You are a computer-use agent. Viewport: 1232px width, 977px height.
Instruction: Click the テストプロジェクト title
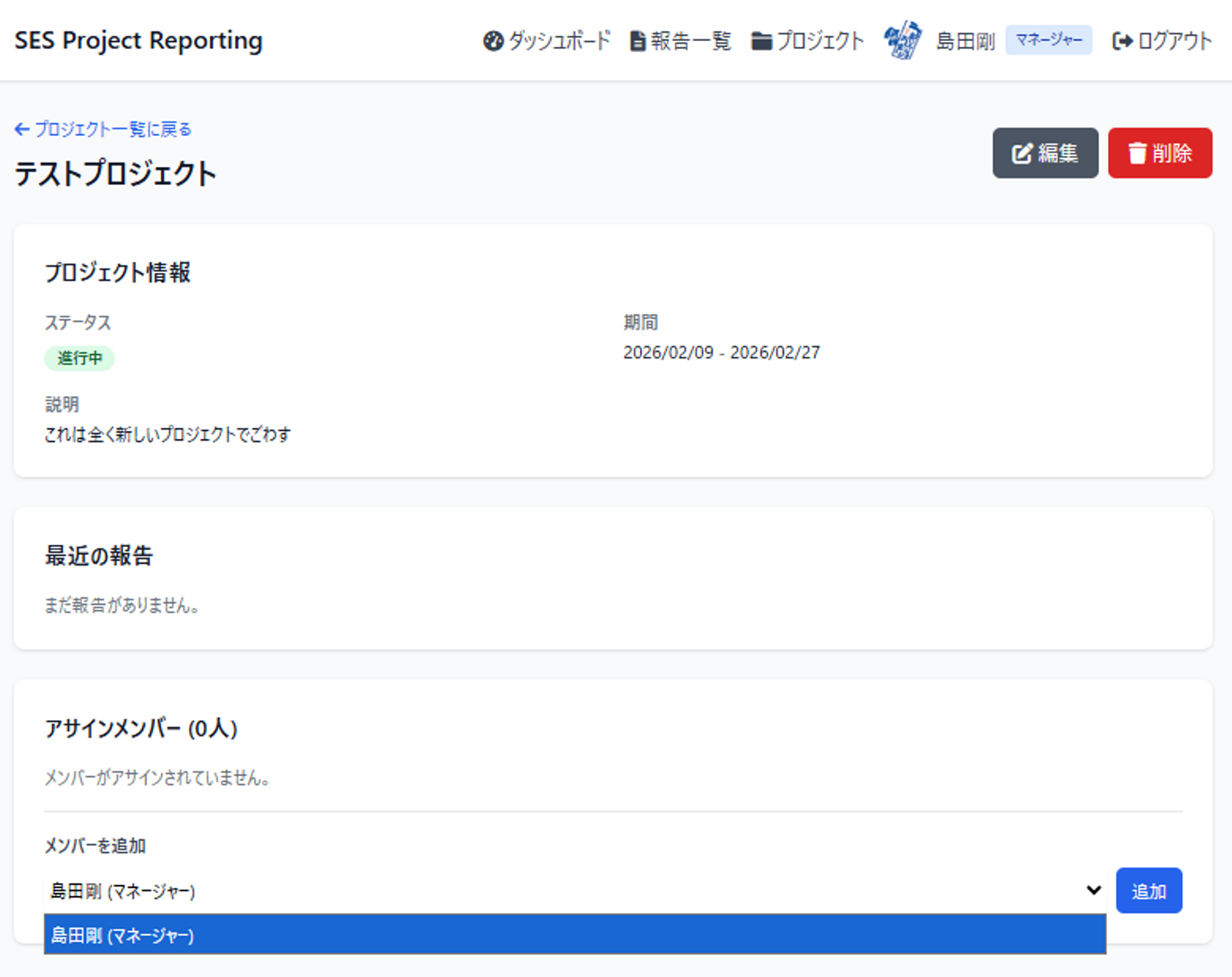pyautogui.click(x=115, y=174)
